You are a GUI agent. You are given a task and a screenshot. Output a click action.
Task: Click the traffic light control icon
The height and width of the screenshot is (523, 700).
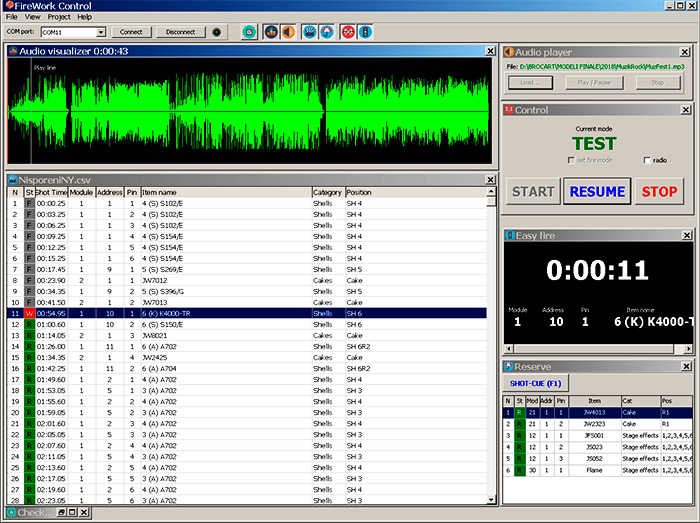[x=365, y=32]
